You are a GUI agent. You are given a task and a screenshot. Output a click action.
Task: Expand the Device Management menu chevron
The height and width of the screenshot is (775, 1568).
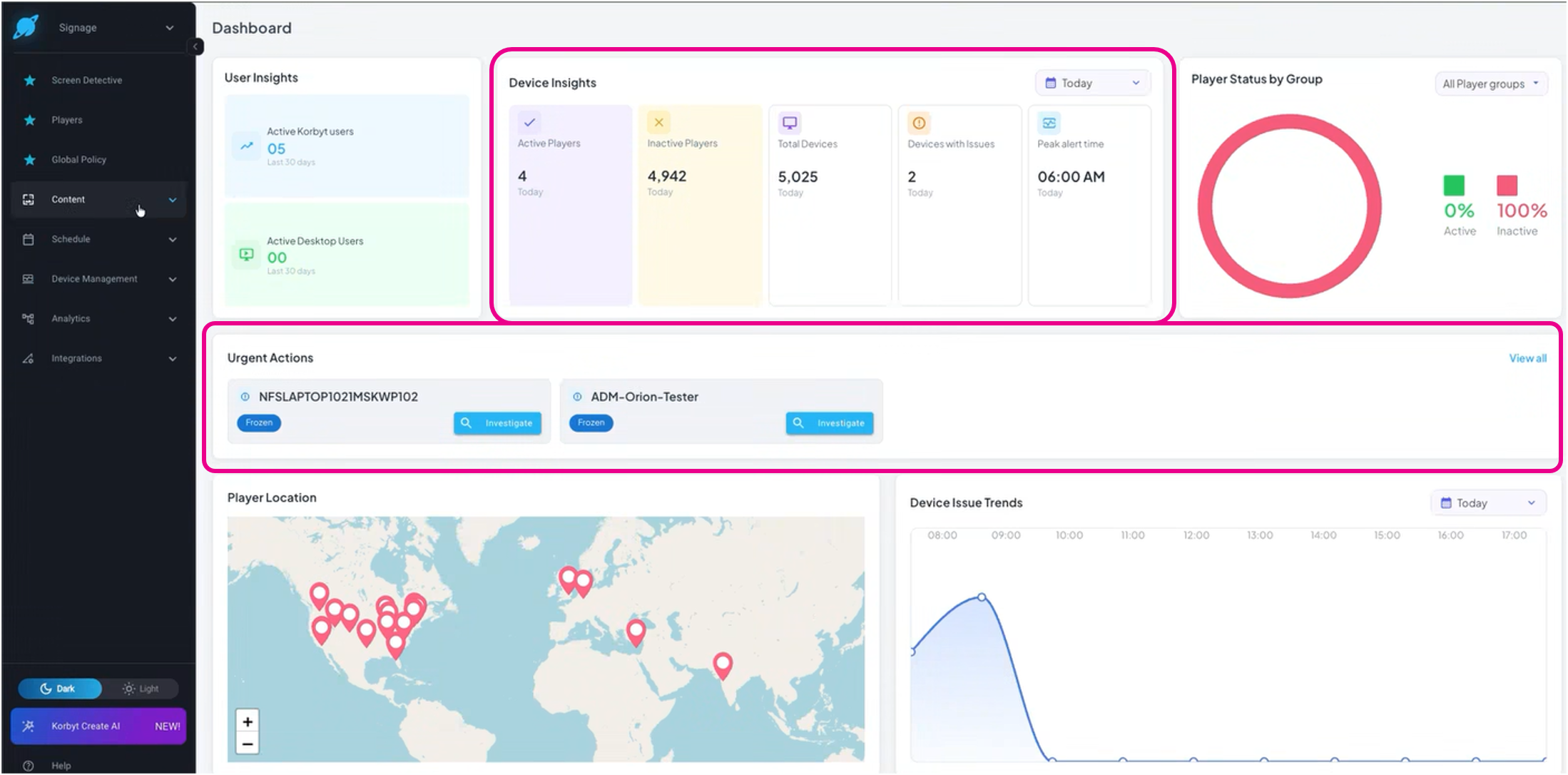click(173, 279)
